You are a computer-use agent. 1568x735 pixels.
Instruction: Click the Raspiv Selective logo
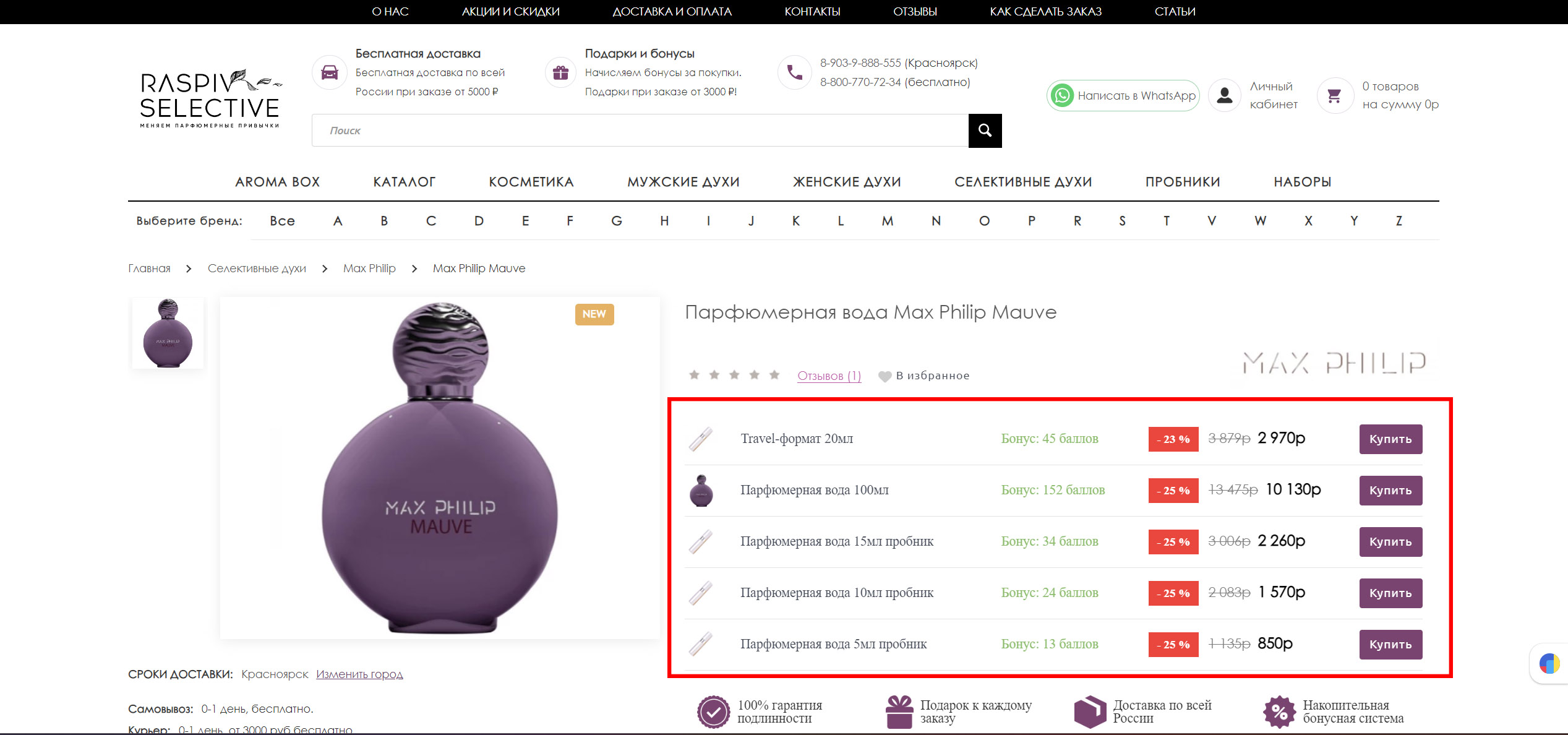(x=210, y=98)
